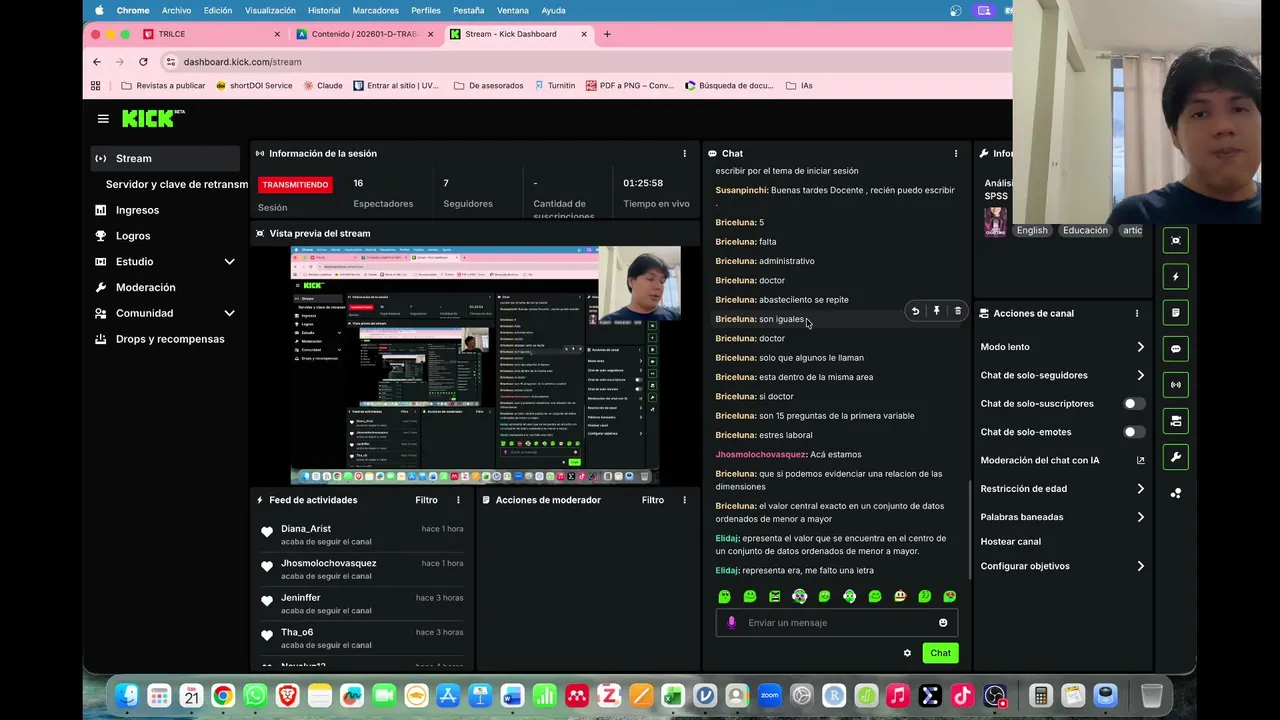
Task: Open Filtro in Acciones de moderador
Action: point(653,500)
